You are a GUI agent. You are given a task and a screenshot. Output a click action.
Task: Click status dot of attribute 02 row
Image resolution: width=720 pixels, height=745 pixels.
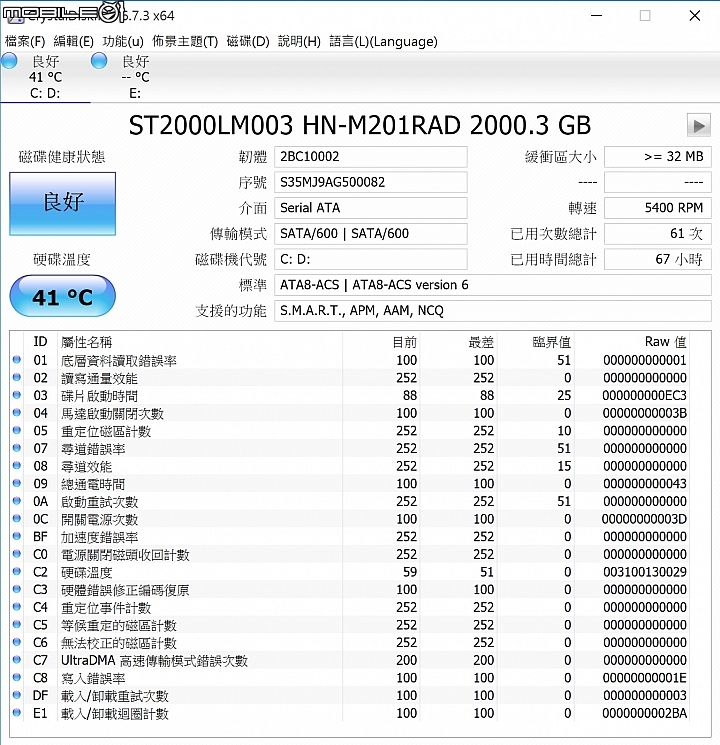tap(17, 377)
